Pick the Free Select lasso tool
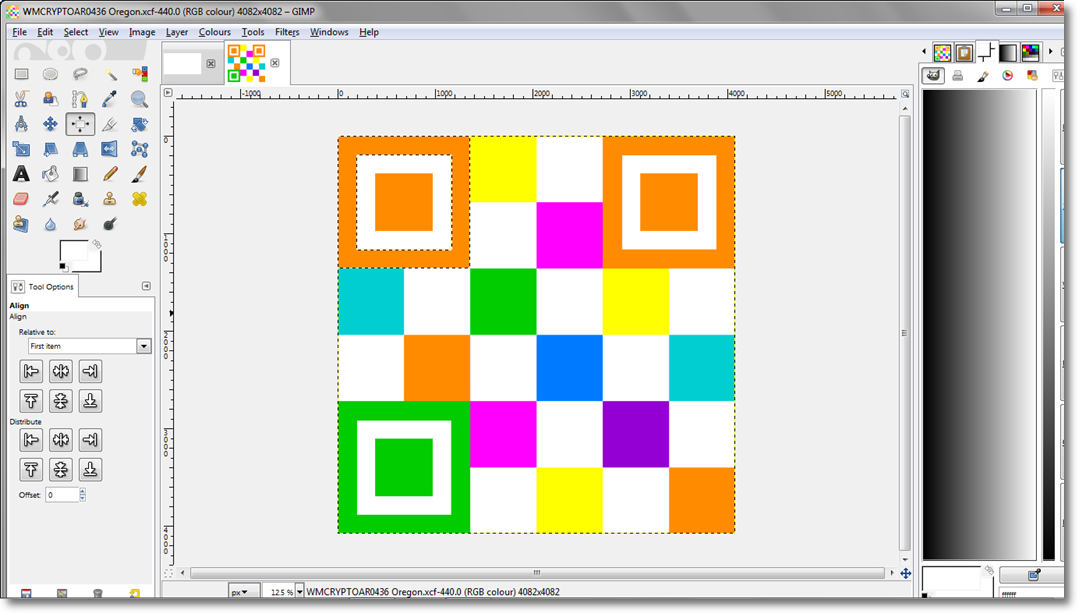 coord(80,74)
